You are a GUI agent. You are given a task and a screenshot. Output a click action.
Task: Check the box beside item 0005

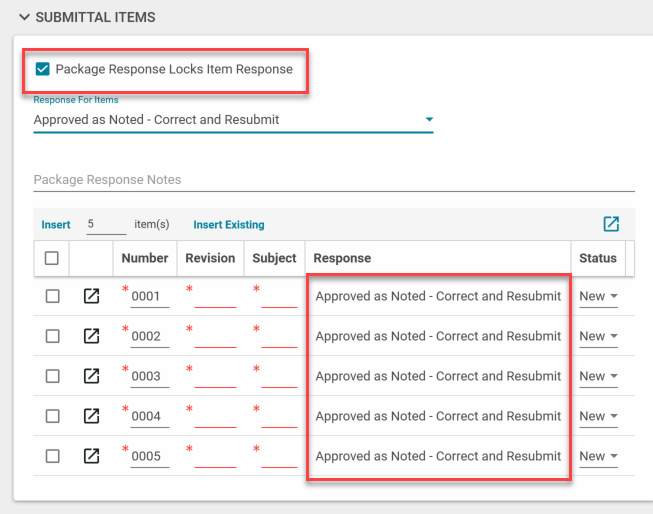pyautogui.click(x=52, y=456)
